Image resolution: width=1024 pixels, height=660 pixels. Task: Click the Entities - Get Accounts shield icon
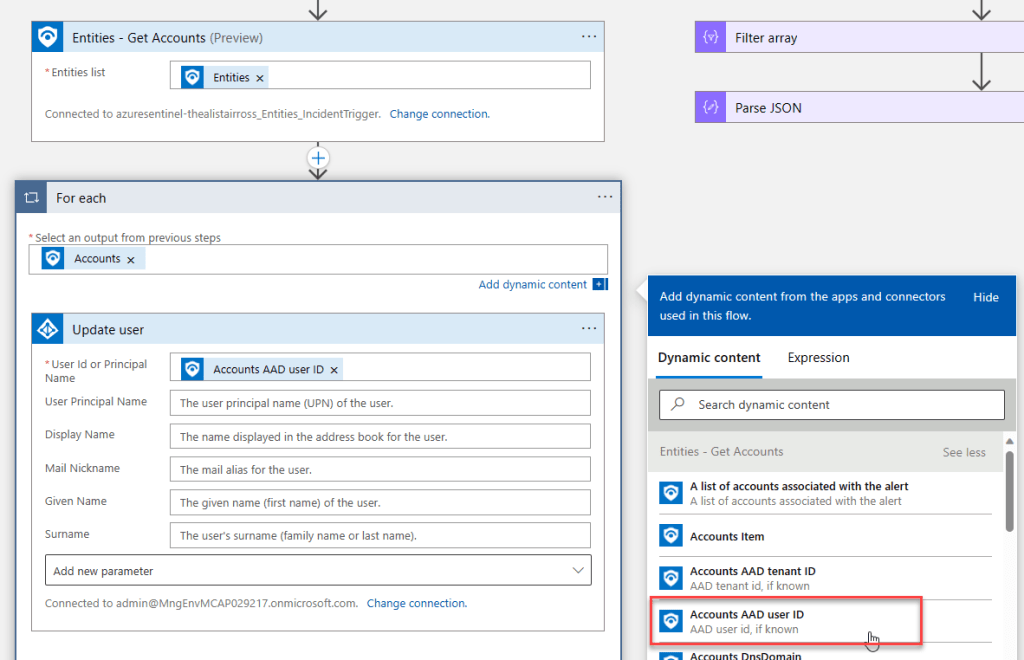(47, 38)
